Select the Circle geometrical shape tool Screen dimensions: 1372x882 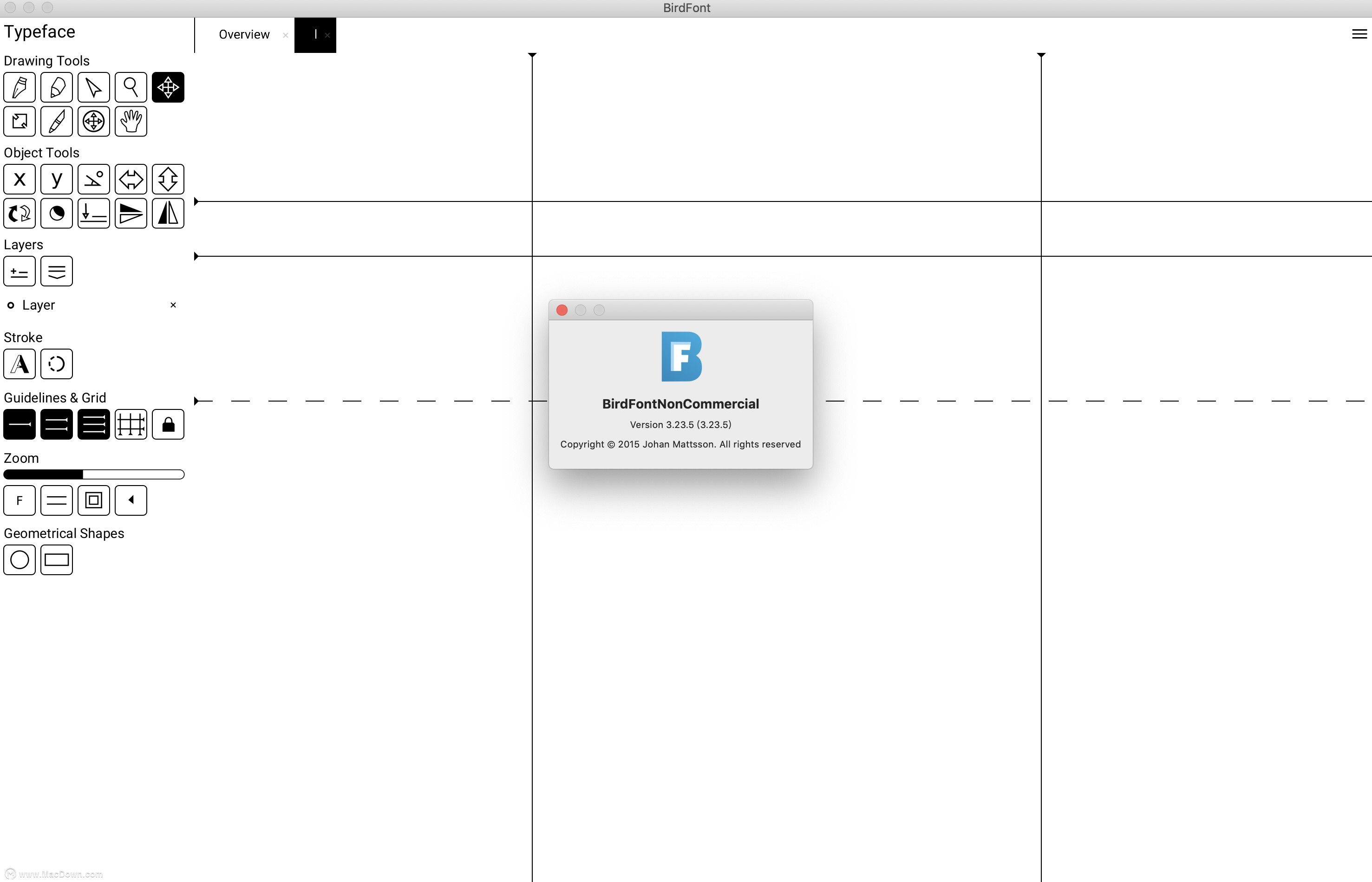click(20, 559)
